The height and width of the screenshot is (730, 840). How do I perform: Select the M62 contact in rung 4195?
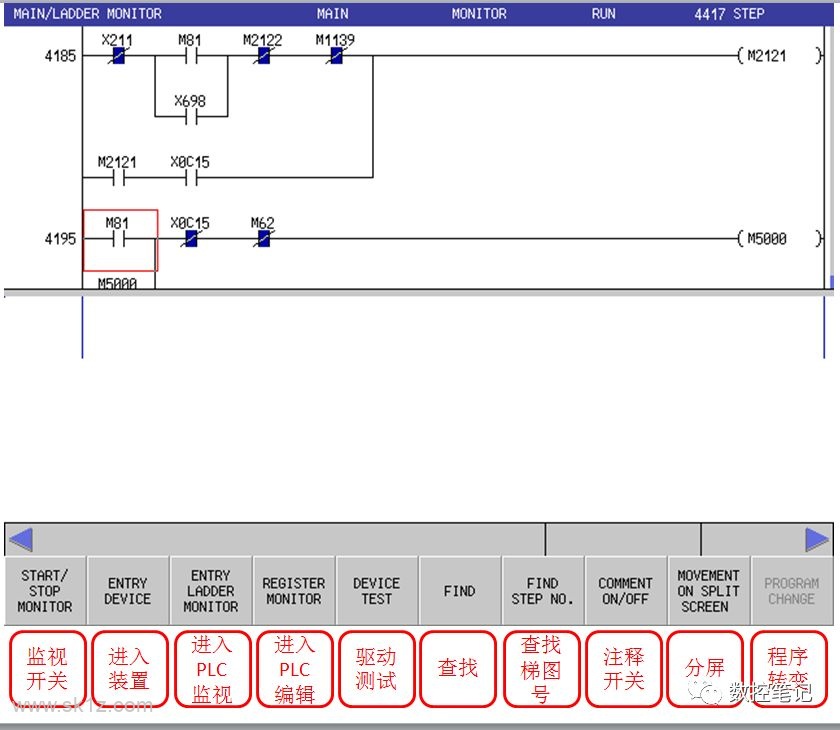(x=263, y=238)
